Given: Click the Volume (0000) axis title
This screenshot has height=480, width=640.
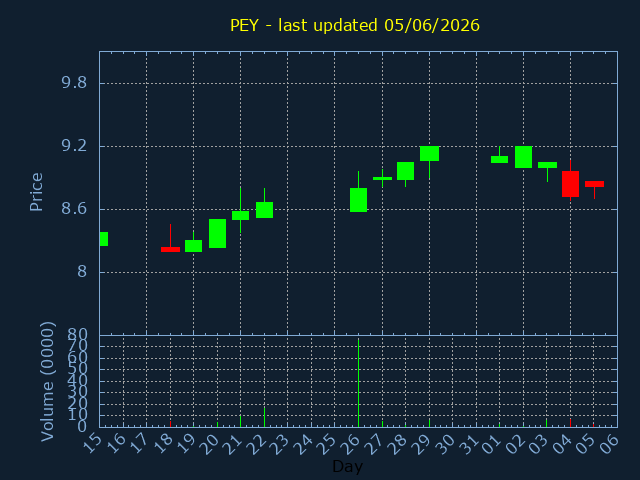Looking at the screenshot, I should click(x=47, y=382).
